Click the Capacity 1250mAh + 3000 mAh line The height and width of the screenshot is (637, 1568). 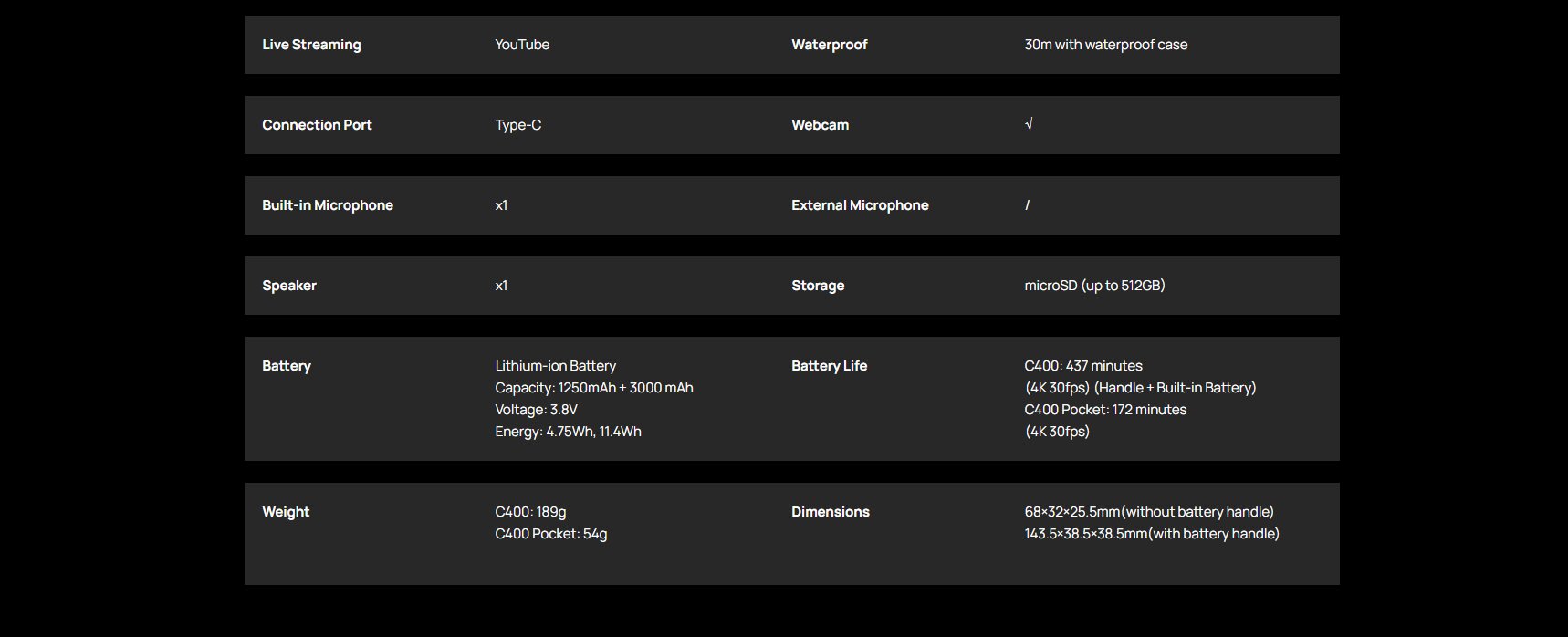593,388
